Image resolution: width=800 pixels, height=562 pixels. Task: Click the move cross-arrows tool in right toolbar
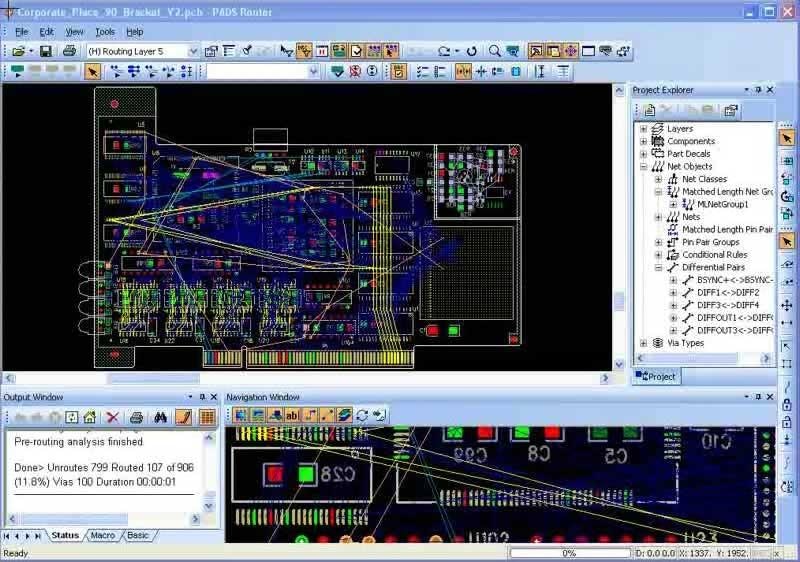tap(787, 305)
